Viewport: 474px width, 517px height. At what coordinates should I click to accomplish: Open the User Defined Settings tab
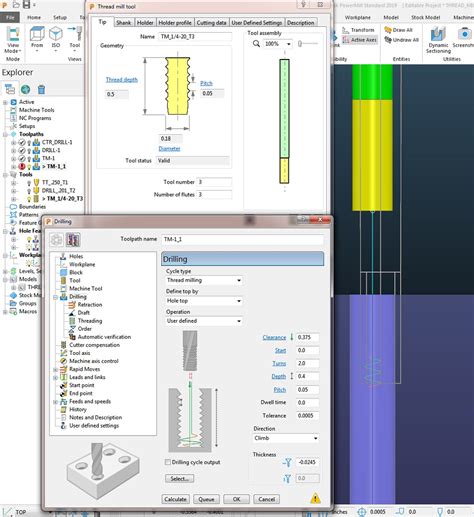tap(257, 23)
